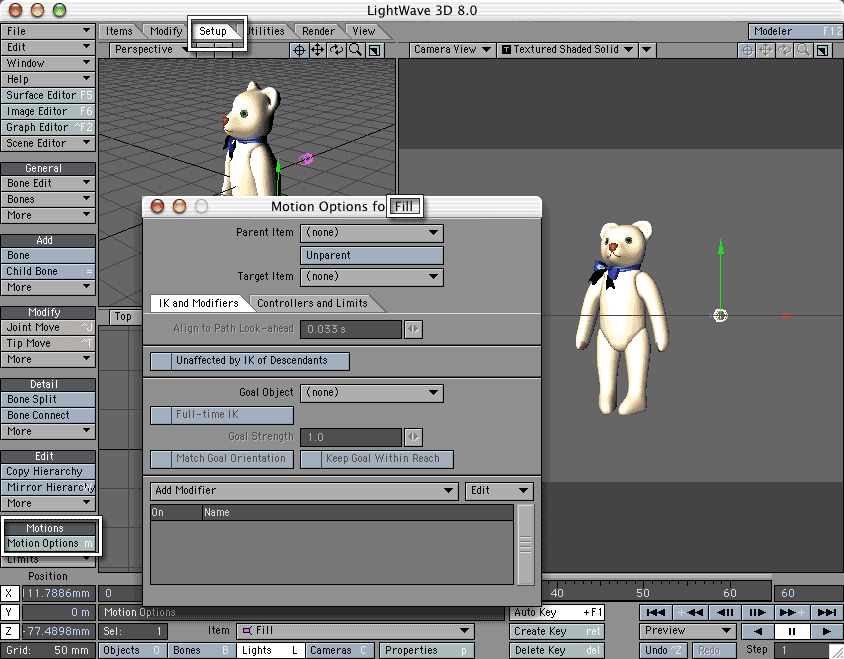844x659 pixels.
Task: Open the Parent Item dropdown
Action: [372, 233]
